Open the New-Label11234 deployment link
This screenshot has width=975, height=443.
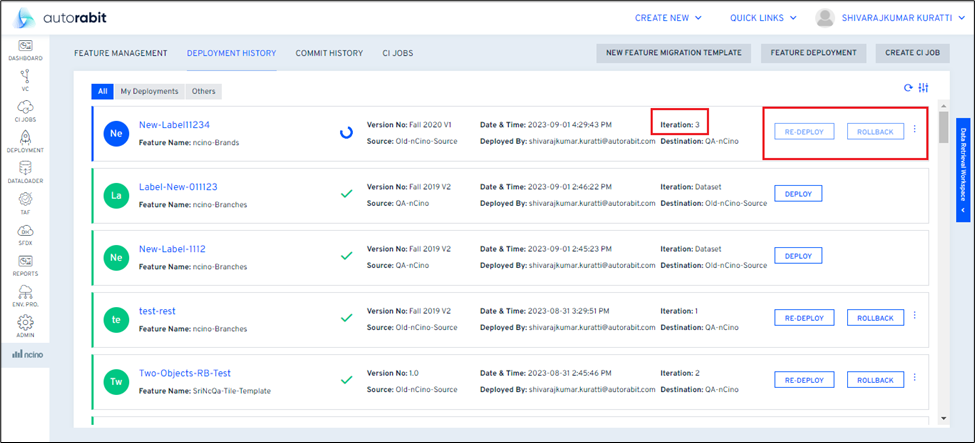tap(174, 123)
